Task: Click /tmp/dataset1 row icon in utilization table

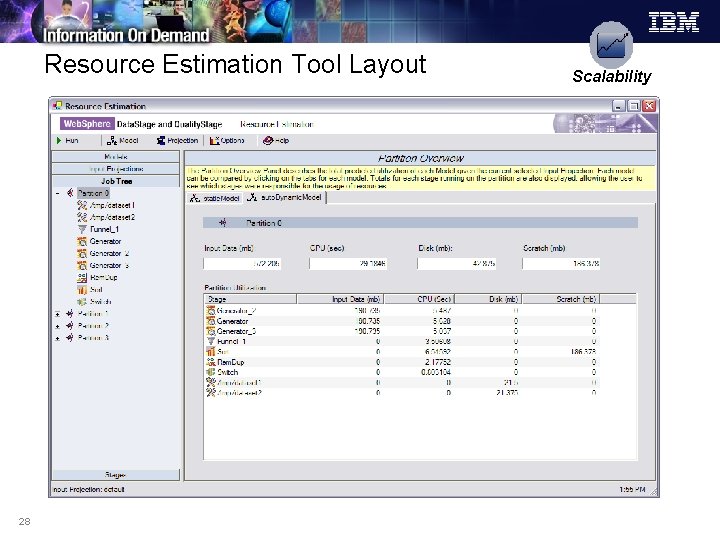Action: (x=211, y=382)
